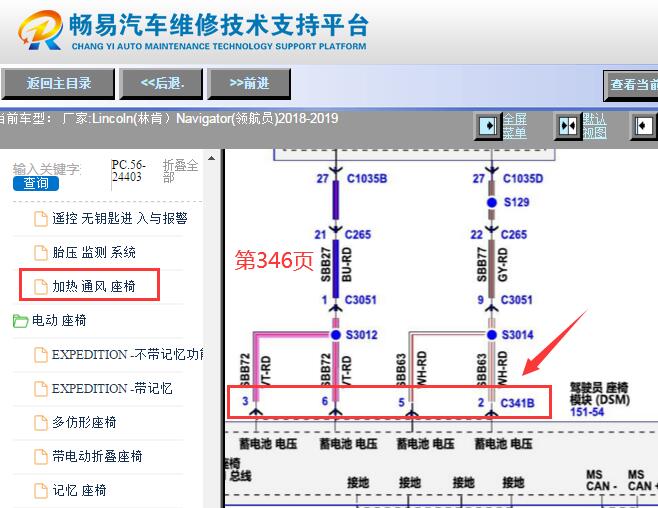
Task: Click the page icon beside 多仿形座椅
Action: (x=41, y=423)
